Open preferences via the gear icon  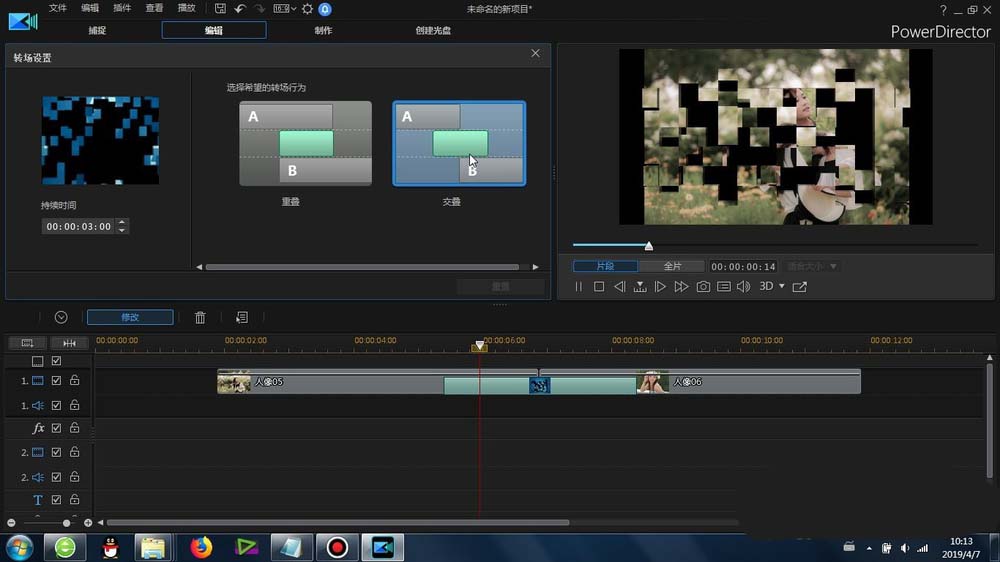pyautogui.click(x=307, y=9)
